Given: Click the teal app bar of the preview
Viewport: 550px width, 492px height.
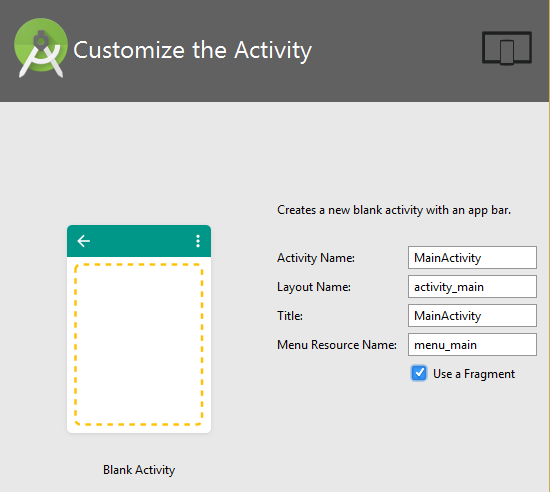Looking at the screenshot, I should (139, 241).
